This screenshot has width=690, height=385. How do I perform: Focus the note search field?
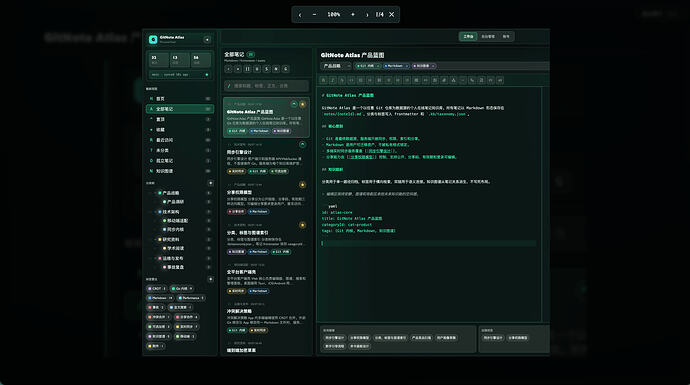(267, 86)
